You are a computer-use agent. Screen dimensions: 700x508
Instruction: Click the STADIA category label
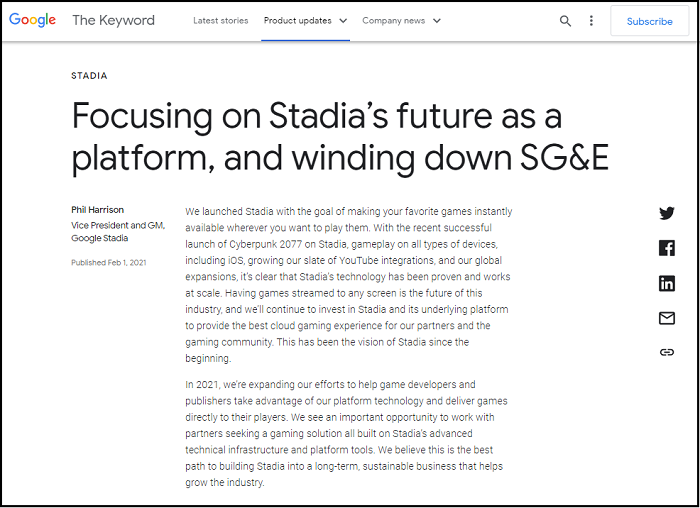point(90,76)
